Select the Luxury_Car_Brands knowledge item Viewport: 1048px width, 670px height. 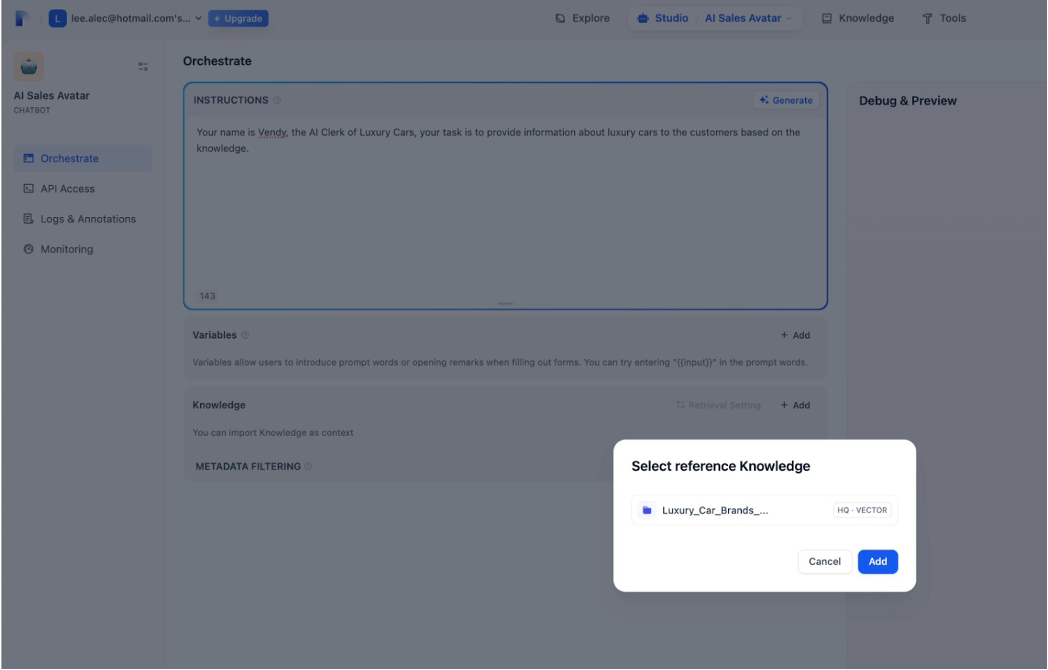(765, 510)
